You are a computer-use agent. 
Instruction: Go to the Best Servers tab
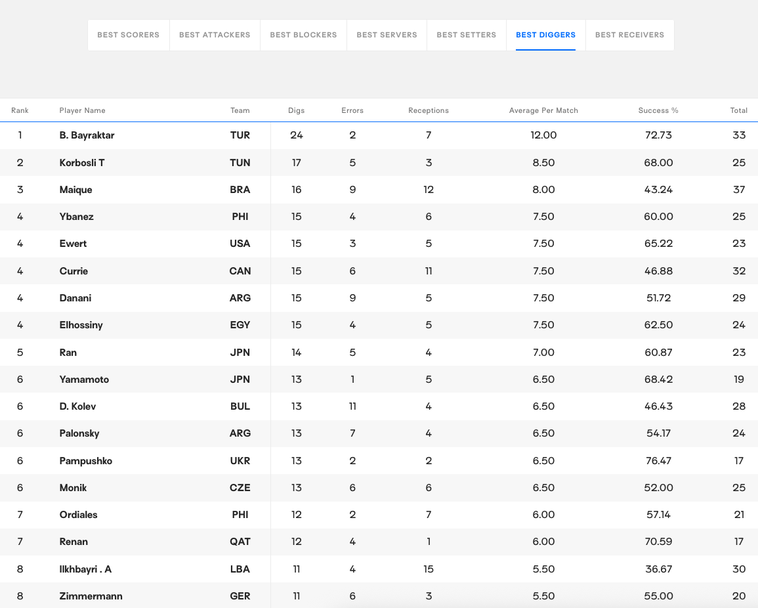coord(387,35)
